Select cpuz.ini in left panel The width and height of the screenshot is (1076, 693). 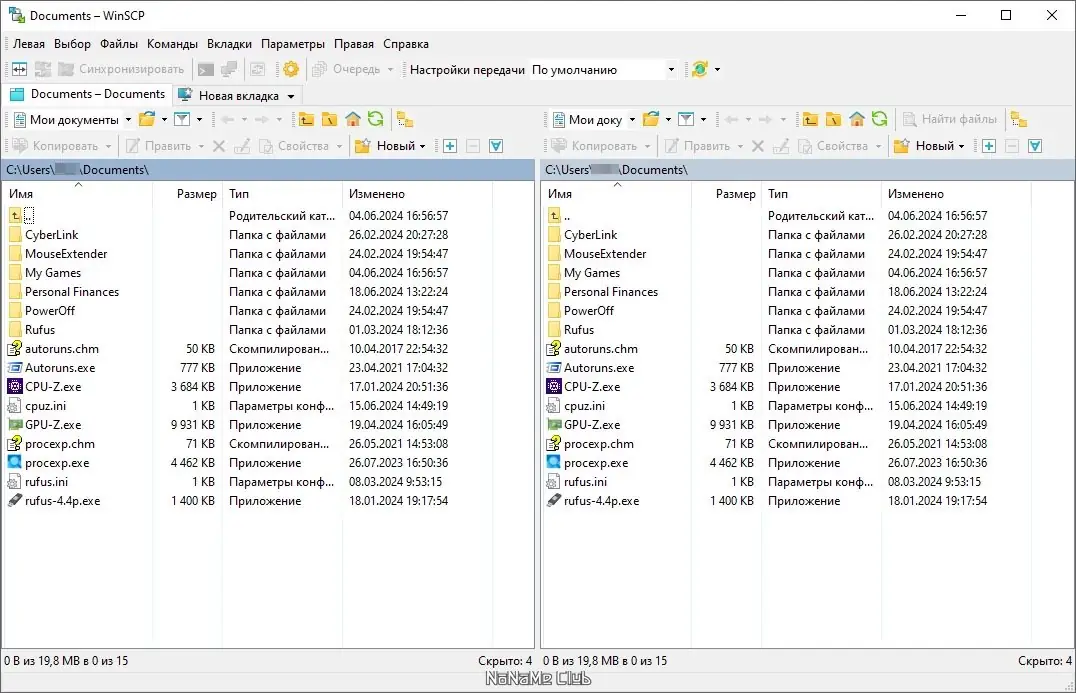click(45, 406)
